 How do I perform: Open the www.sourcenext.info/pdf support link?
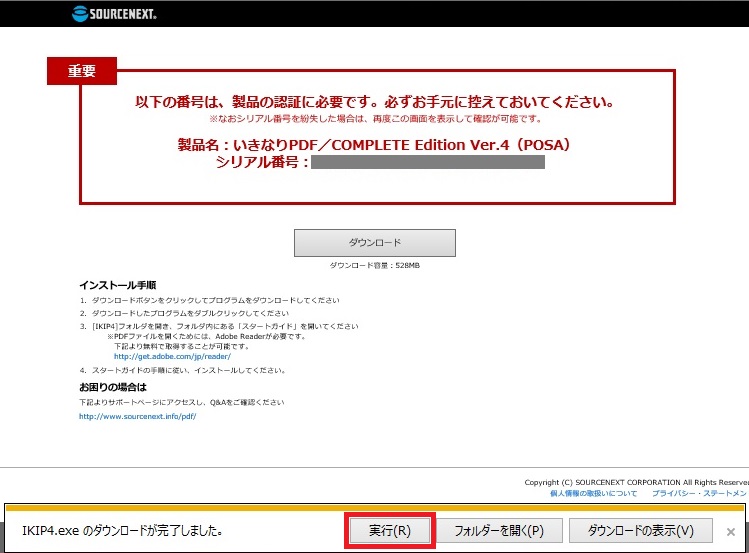[138, 416]
